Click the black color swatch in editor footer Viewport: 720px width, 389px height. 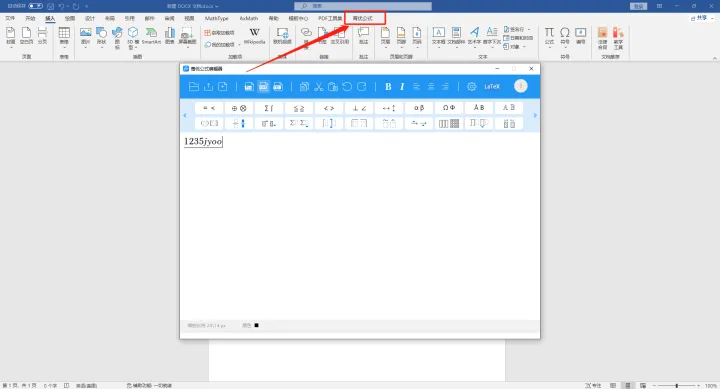click(256, 325)
